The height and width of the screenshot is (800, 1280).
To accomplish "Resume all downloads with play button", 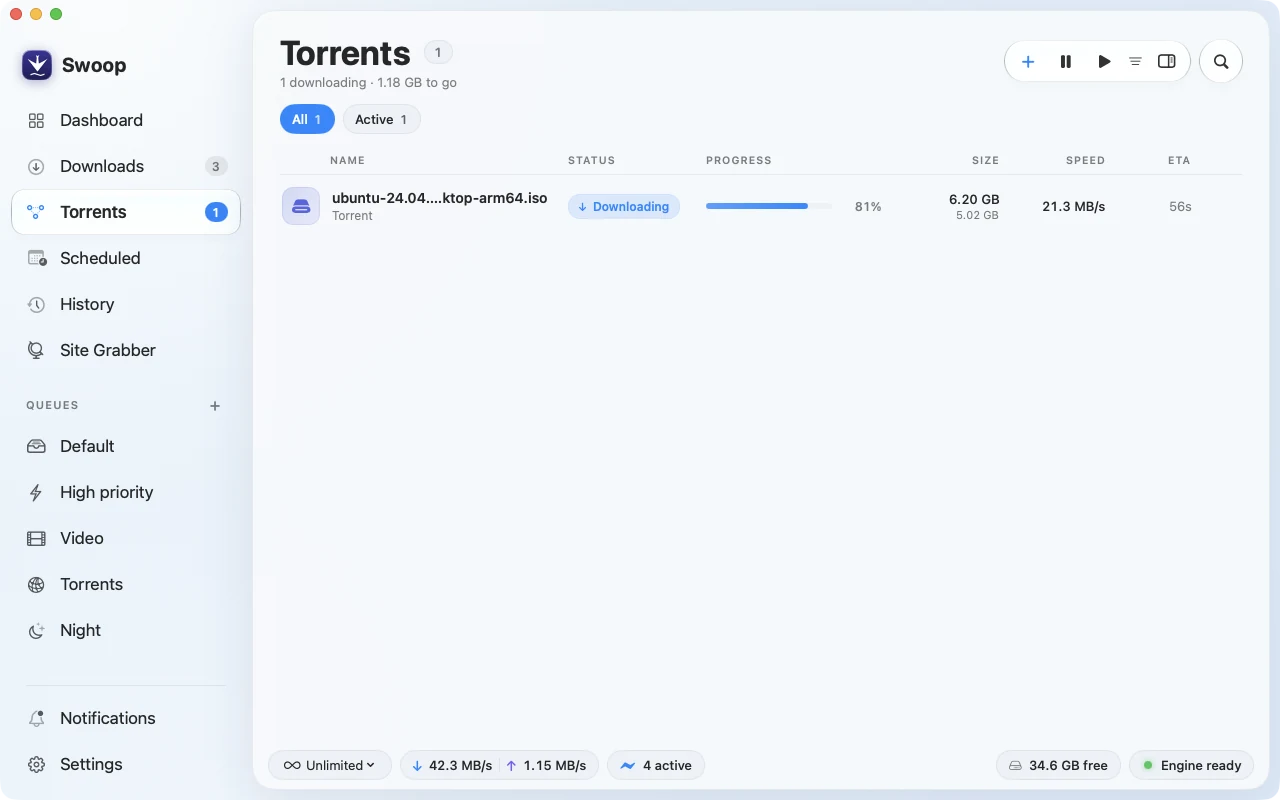I will click(x=1104, y=61).
